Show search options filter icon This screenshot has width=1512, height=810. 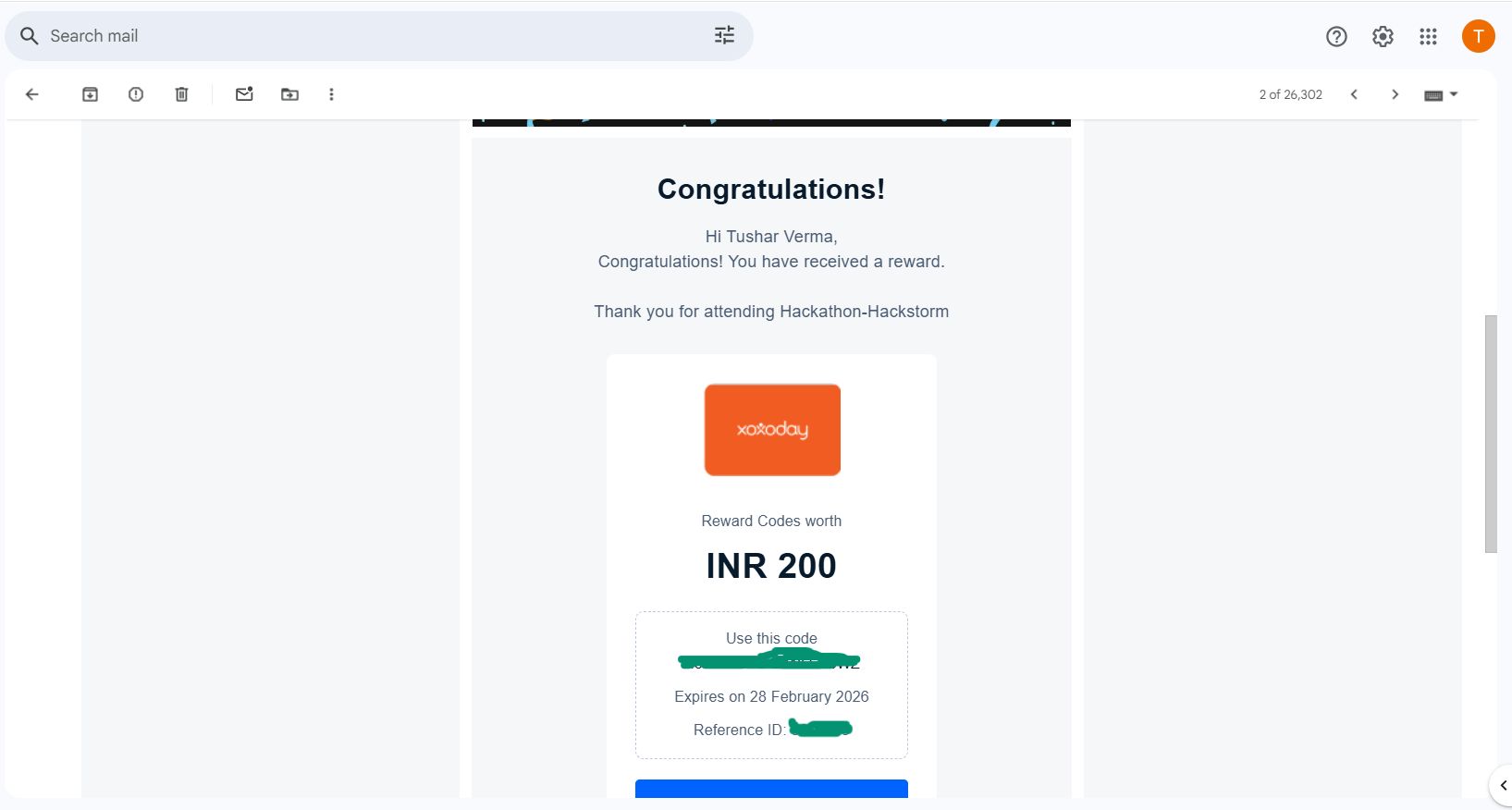point(724,35)
